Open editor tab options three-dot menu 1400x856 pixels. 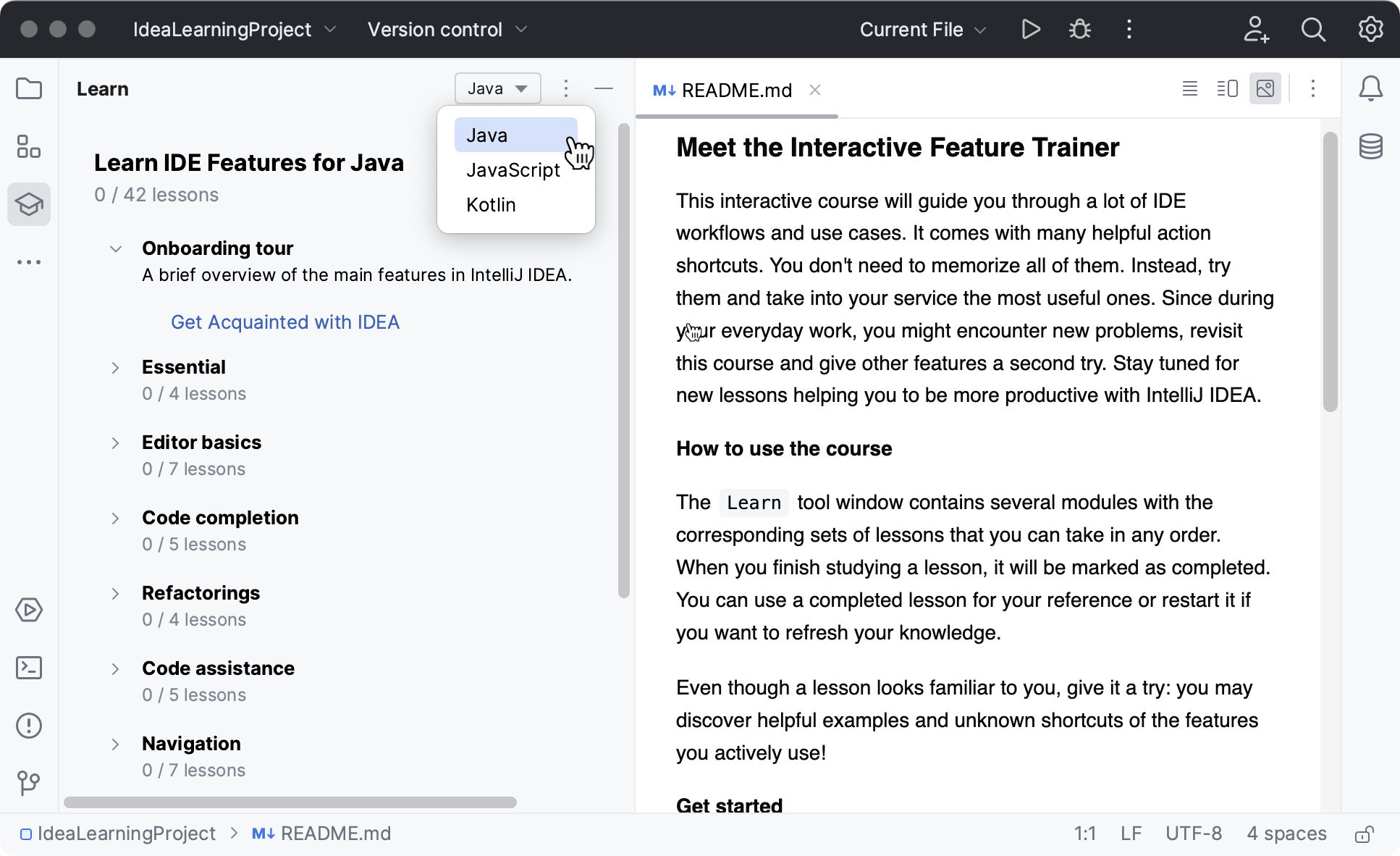point(1313,89)
